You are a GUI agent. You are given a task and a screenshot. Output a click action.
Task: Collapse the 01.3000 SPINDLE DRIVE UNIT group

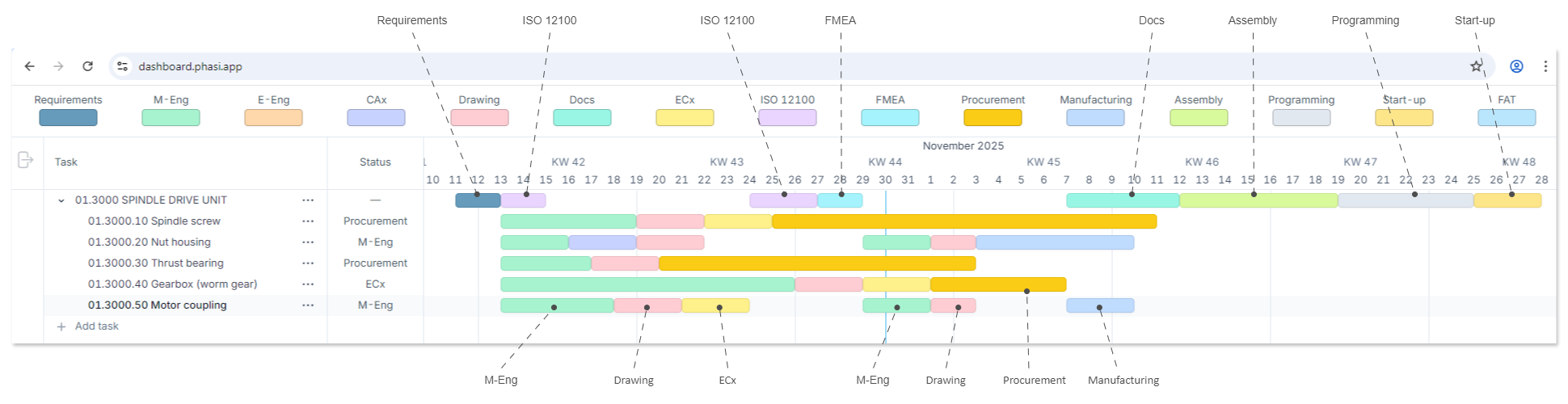coord(61,200)
